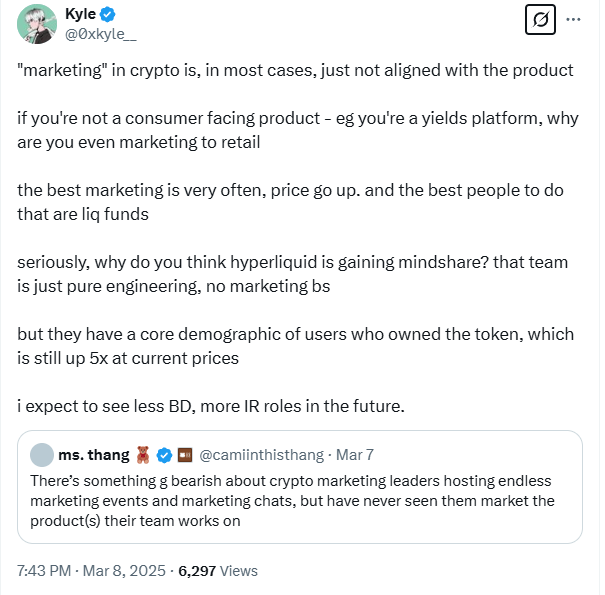This screenshot has height=595, width=605.
Task: Click the Mar 7 quoted date
Action: pyautogui.click(x=355, y=455)
